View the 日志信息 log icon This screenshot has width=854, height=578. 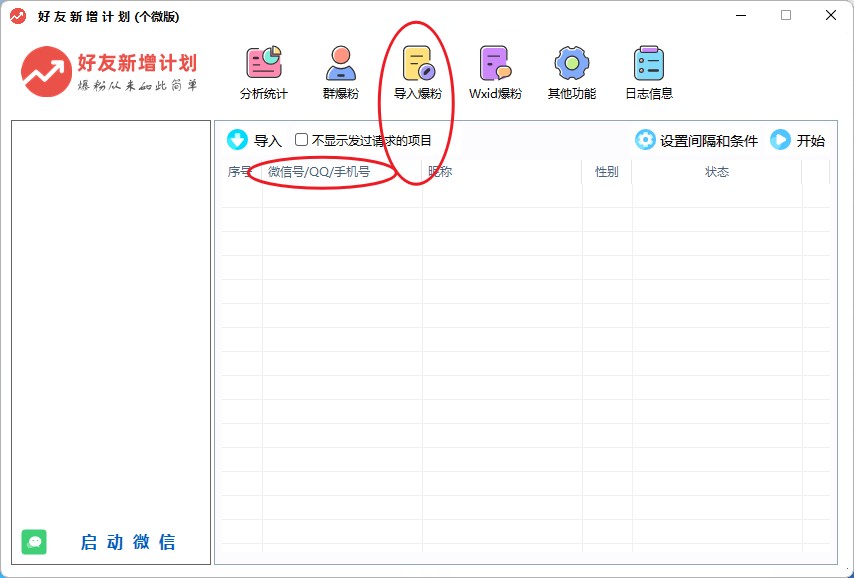[649, 64]
